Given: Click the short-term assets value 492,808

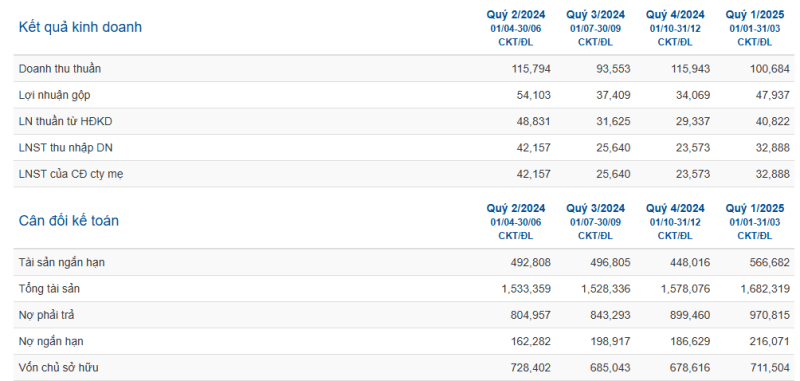Looking at the screenshot, I should (x=531, y=263).
